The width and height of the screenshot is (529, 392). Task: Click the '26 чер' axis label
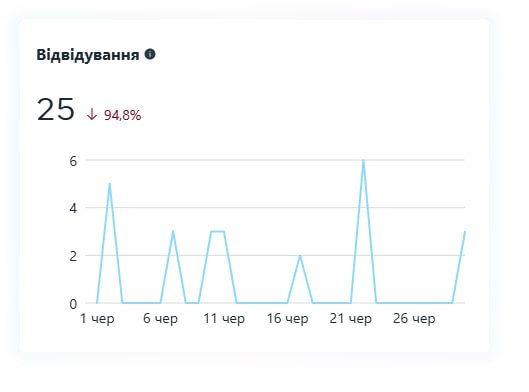pyautogui.click(x=414, y=318)
